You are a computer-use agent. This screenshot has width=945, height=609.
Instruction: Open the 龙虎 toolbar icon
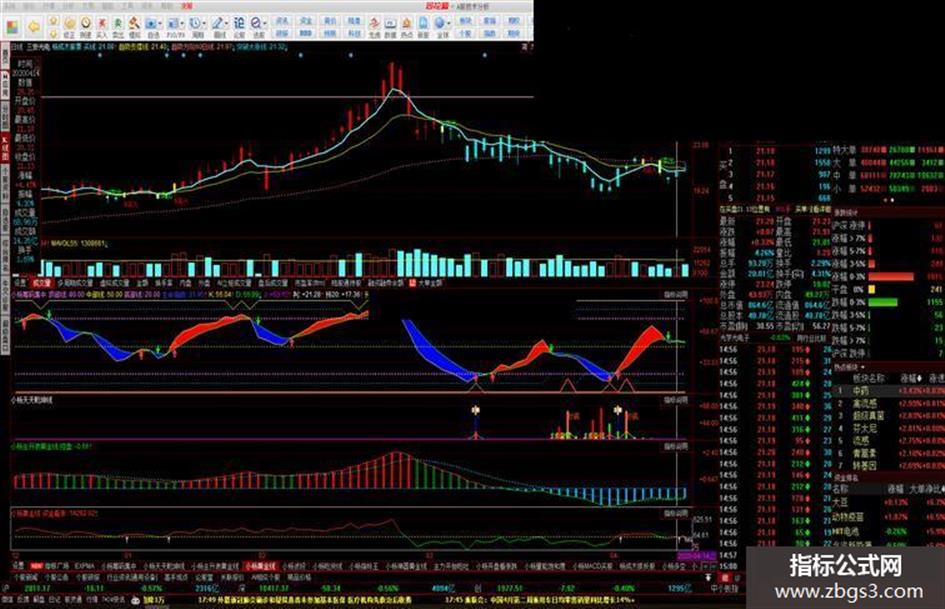374,28
